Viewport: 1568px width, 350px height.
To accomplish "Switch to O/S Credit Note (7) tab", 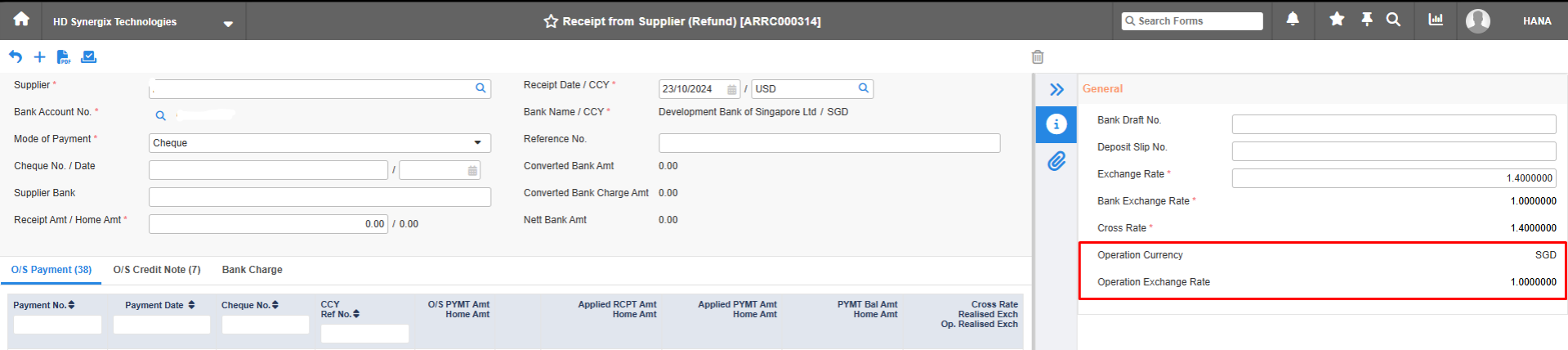I will point(157,270).
